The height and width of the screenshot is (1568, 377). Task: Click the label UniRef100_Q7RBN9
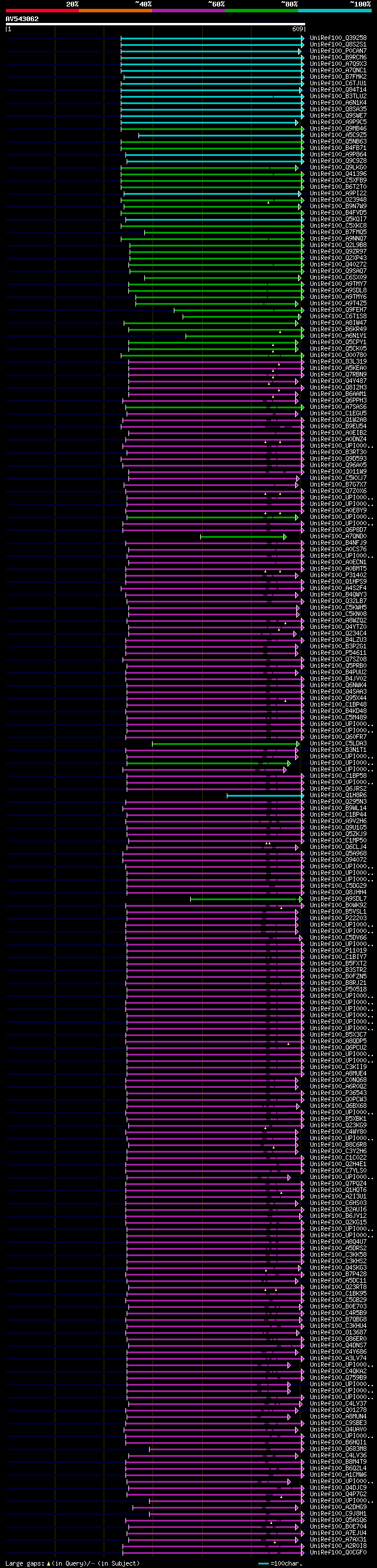pos(338,375)
